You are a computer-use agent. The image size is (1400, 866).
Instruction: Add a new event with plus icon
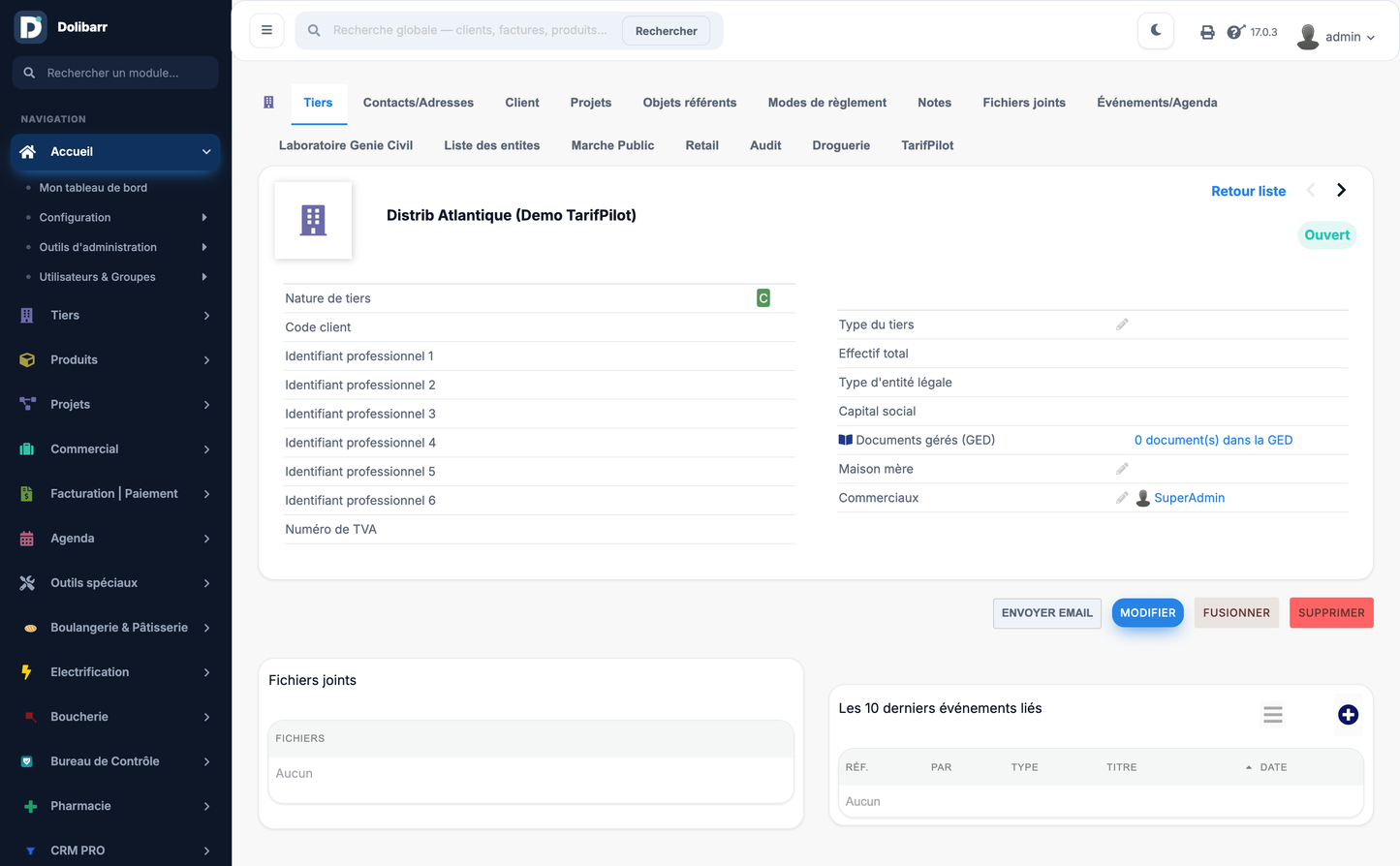click(x=1348, y=715)
